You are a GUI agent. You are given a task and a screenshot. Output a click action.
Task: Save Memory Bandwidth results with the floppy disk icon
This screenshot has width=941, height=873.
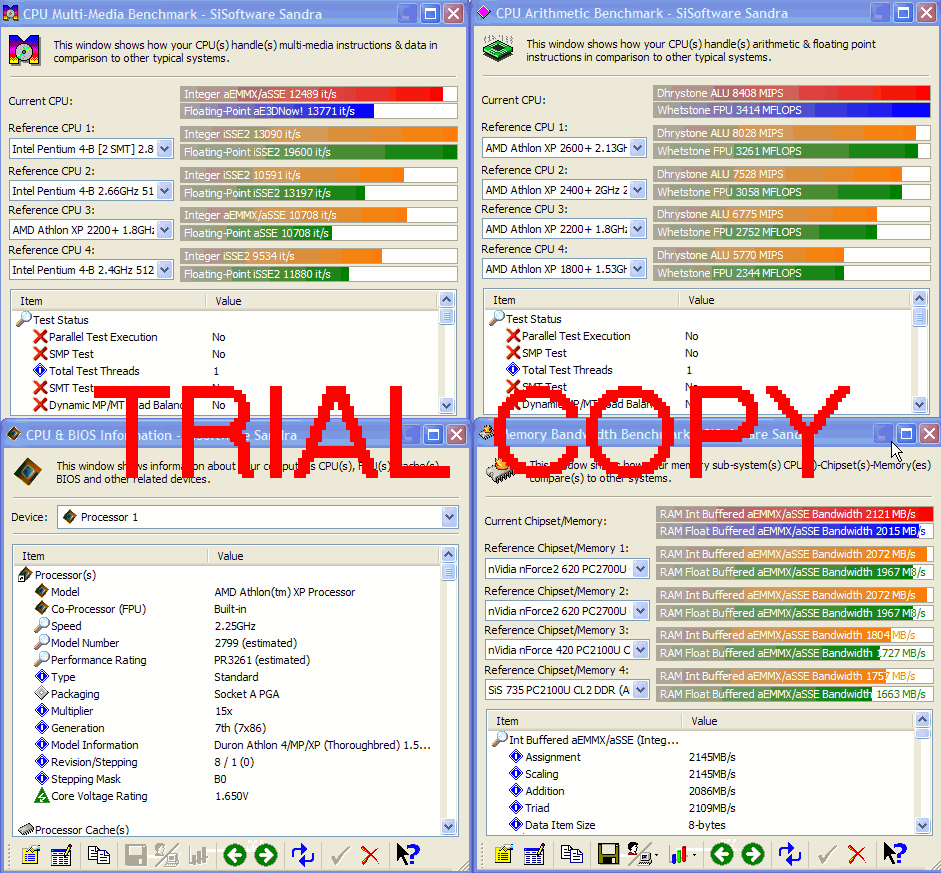click(x=608, y=854)
